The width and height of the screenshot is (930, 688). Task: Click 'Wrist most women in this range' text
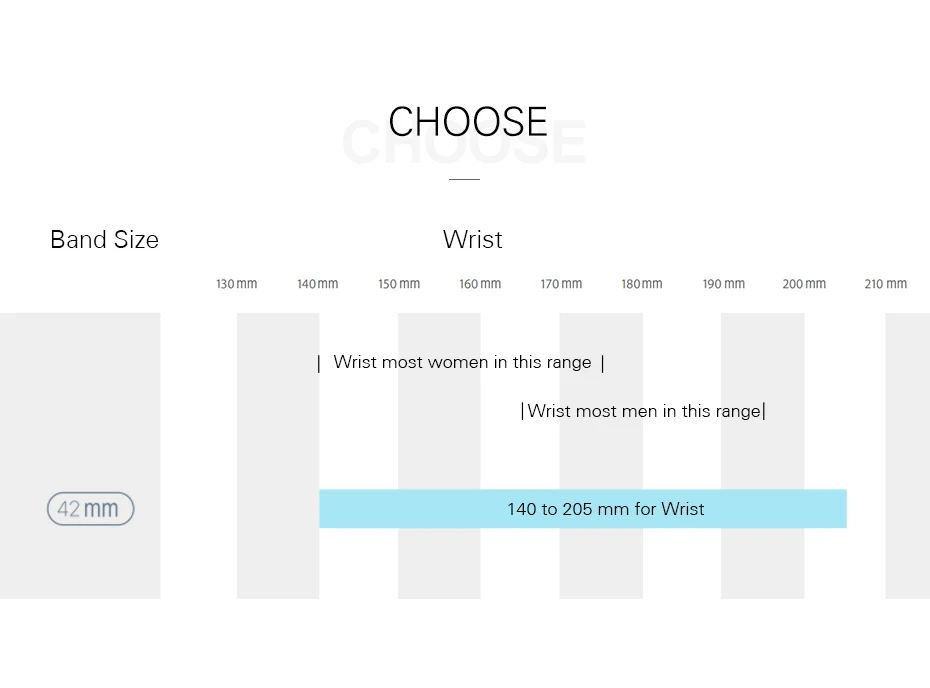coord(462,362)
